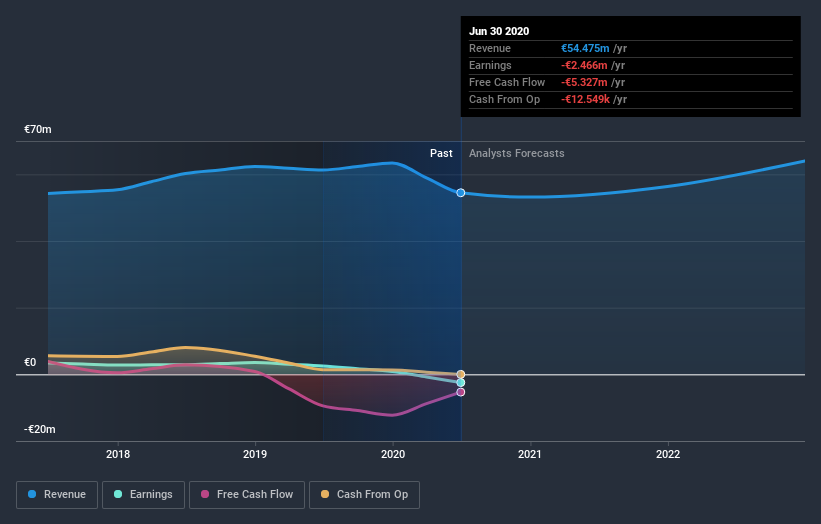Select the 2020 x-axis label
This screenshot has height=524, width=821.
click(x=393, y=454)
